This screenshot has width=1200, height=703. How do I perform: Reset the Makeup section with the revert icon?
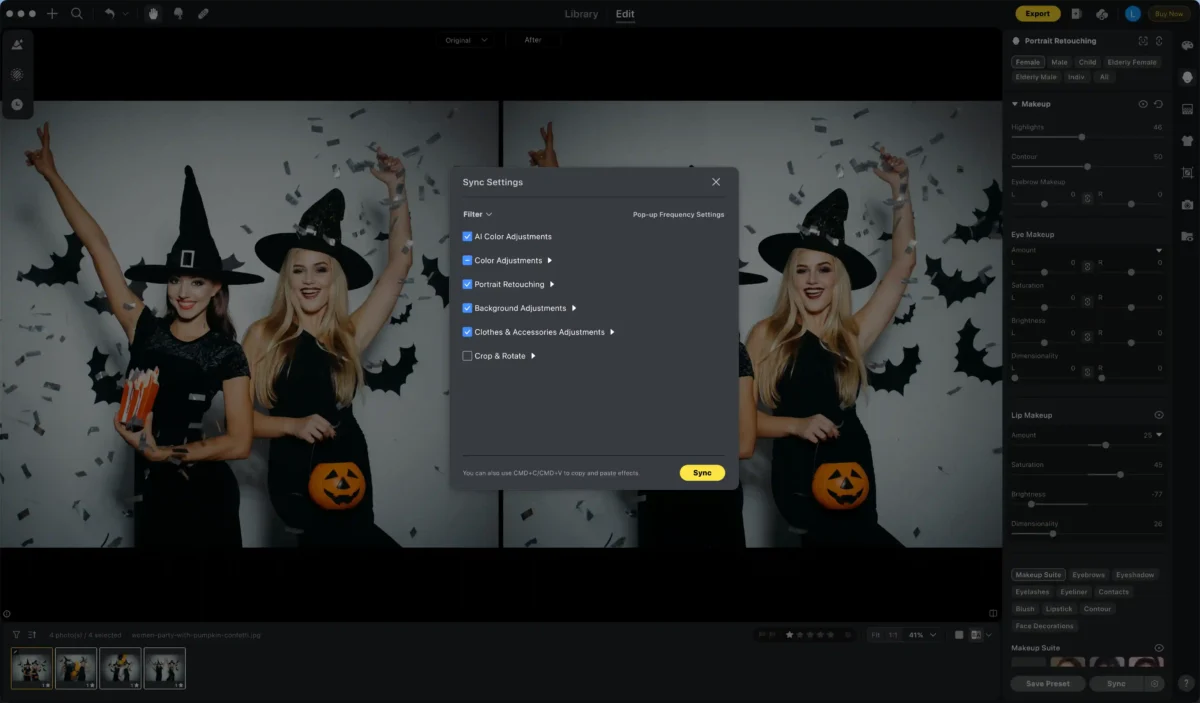(x=1158, y=104)
